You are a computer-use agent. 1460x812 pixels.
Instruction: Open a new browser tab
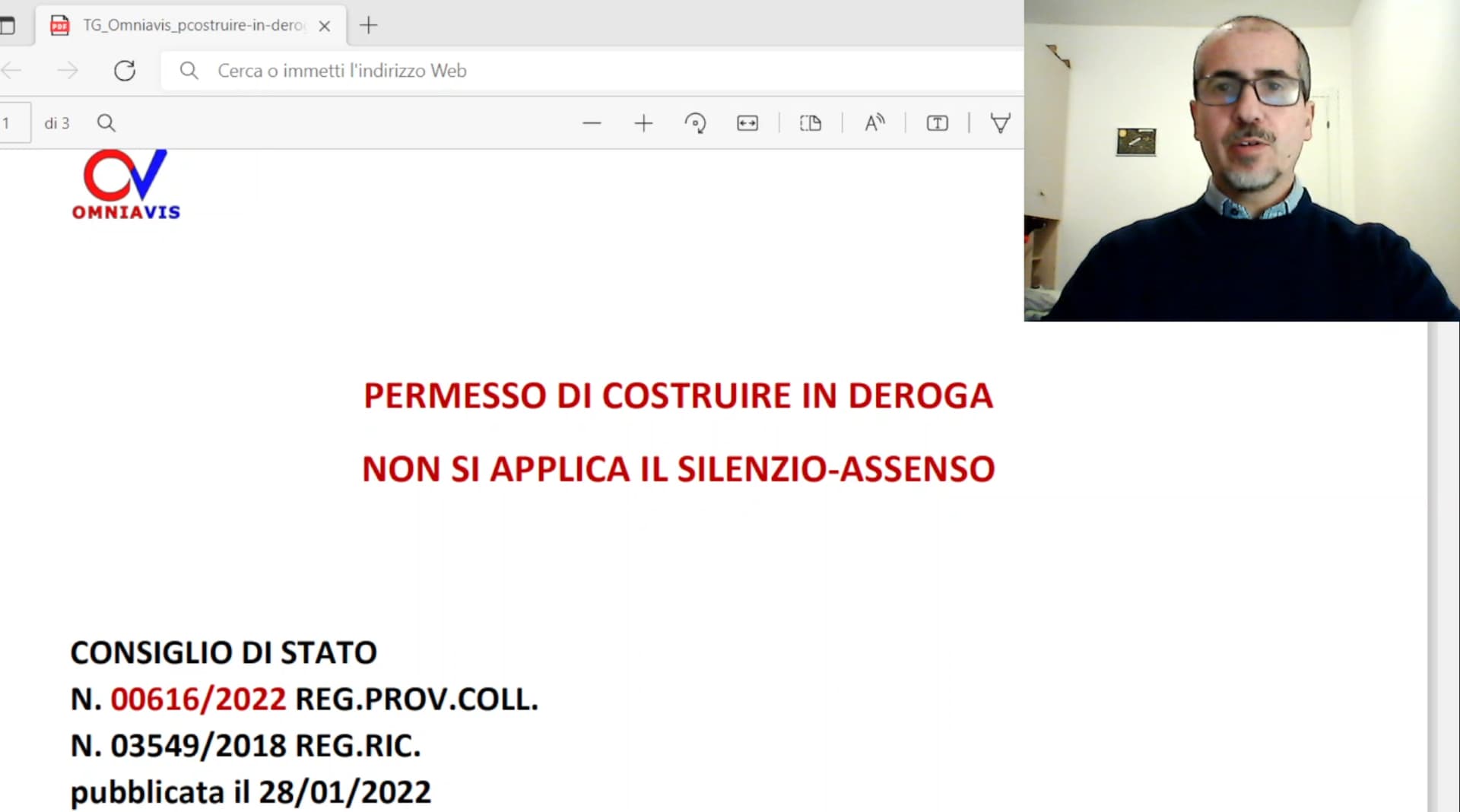pyautogui.click(x=368, y=26)
